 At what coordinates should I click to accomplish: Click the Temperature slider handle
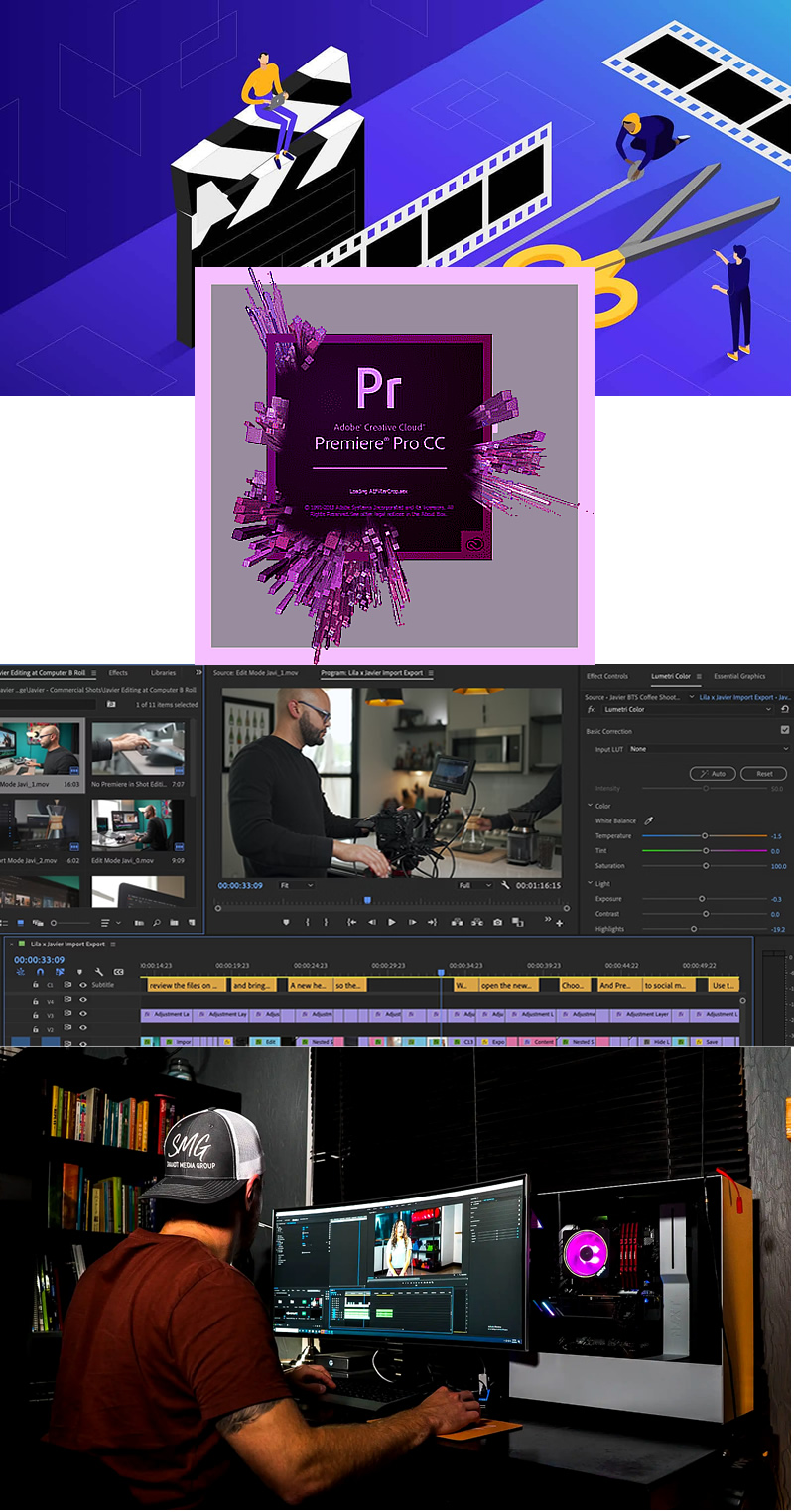pyautogui.click(x=705, y=836)
